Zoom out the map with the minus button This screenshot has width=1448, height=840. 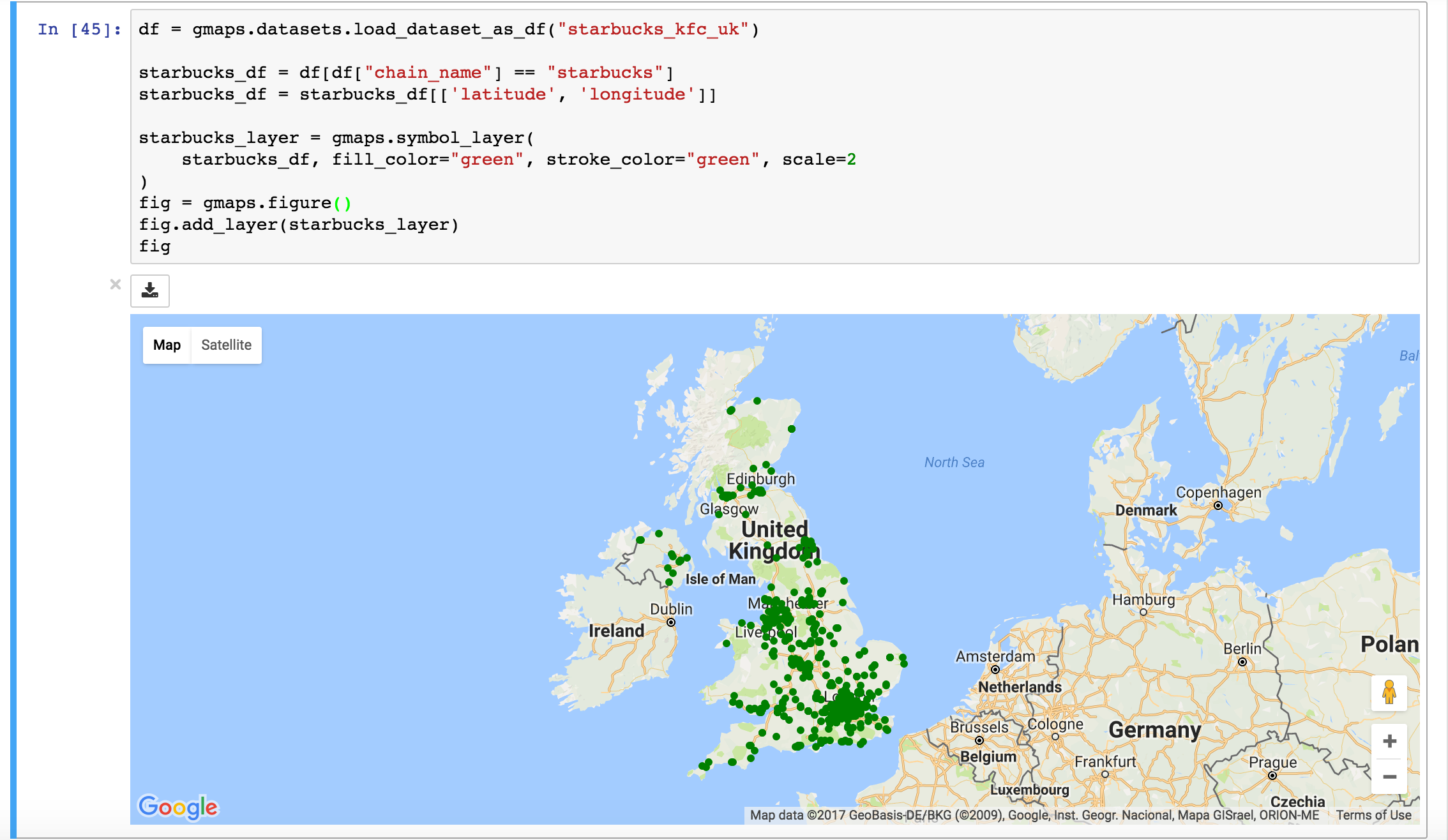(x=1389, y=777)
